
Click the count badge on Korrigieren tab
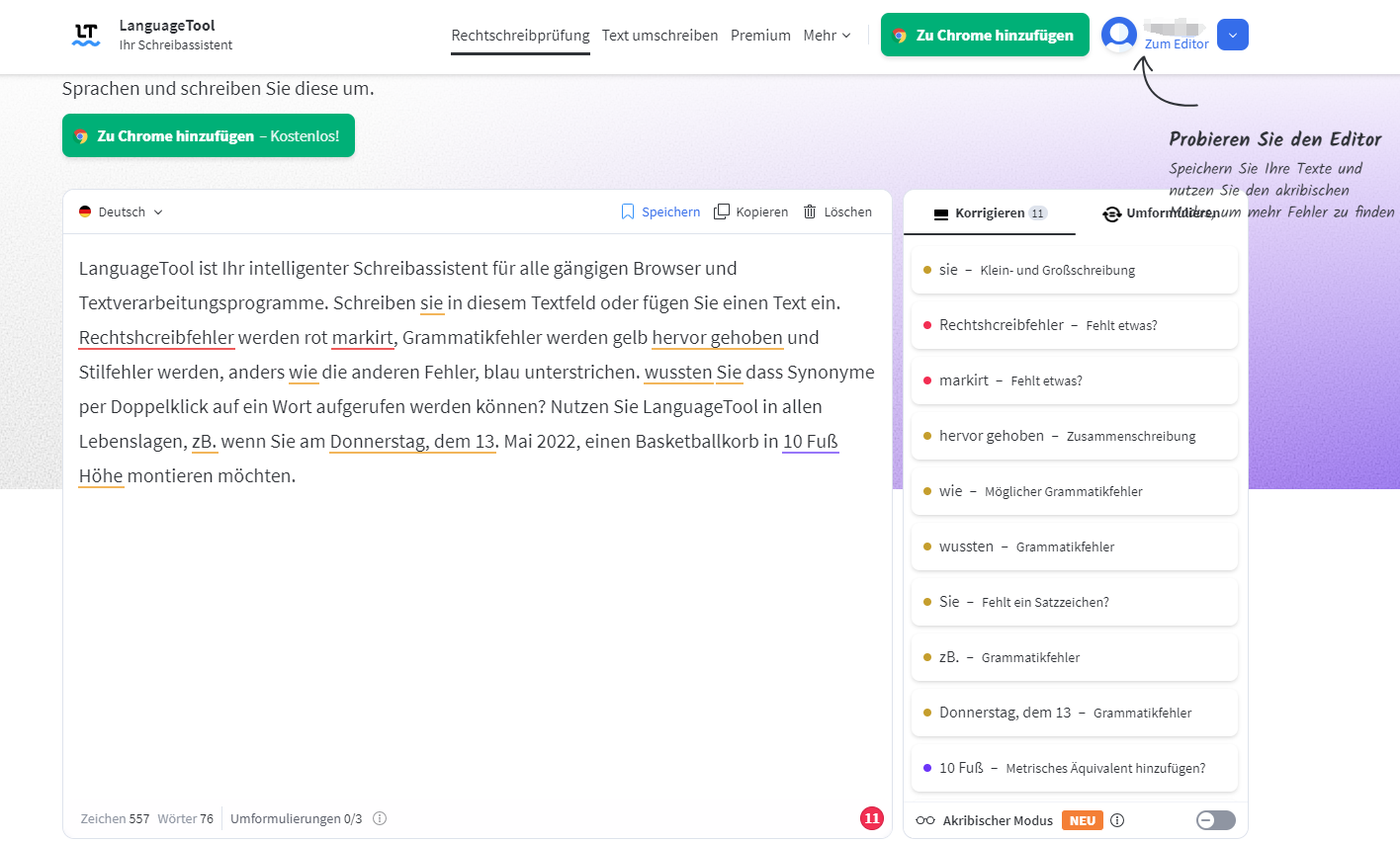1037,213
